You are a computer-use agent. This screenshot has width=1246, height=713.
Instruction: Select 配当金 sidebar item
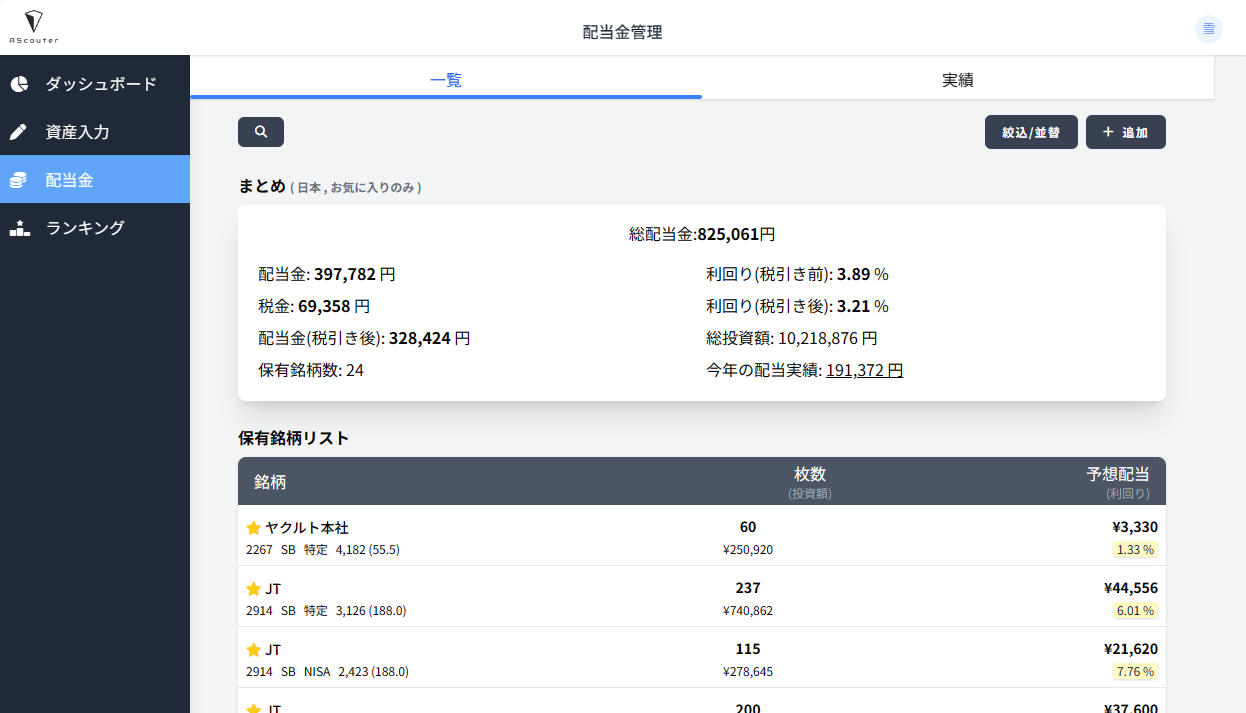pos(95,180)
